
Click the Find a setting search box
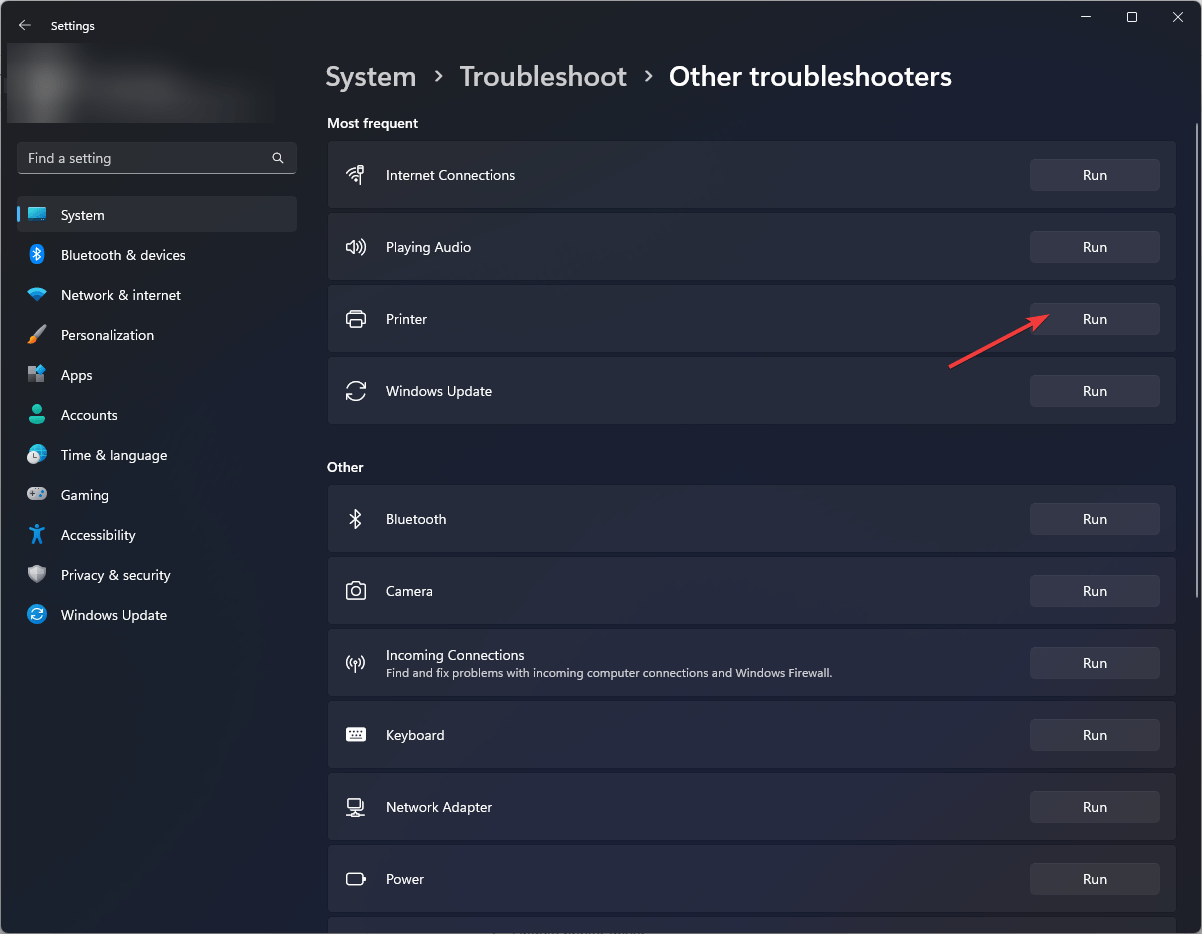click(157, 158)
